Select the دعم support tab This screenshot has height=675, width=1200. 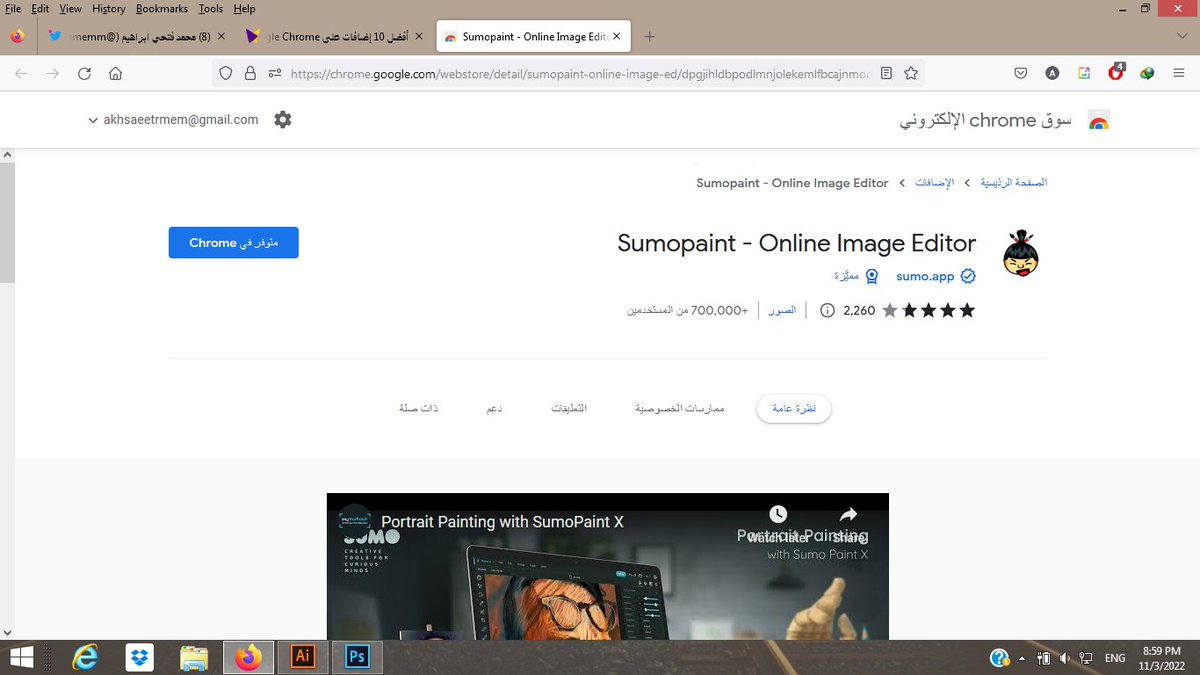click(x=494, y=409)
